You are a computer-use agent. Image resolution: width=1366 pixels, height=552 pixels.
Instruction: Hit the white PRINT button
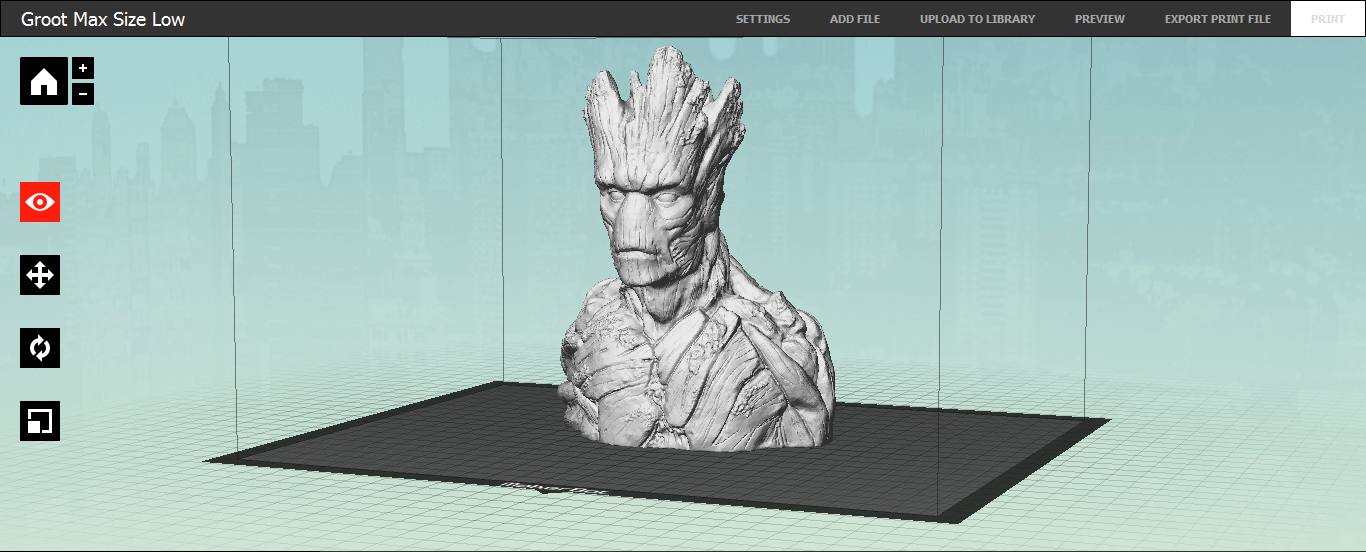[x=1328, y=19]
